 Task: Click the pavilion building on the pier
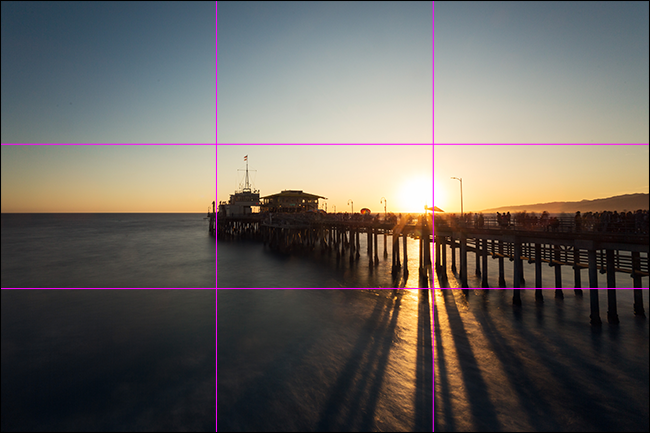point(293,201)
